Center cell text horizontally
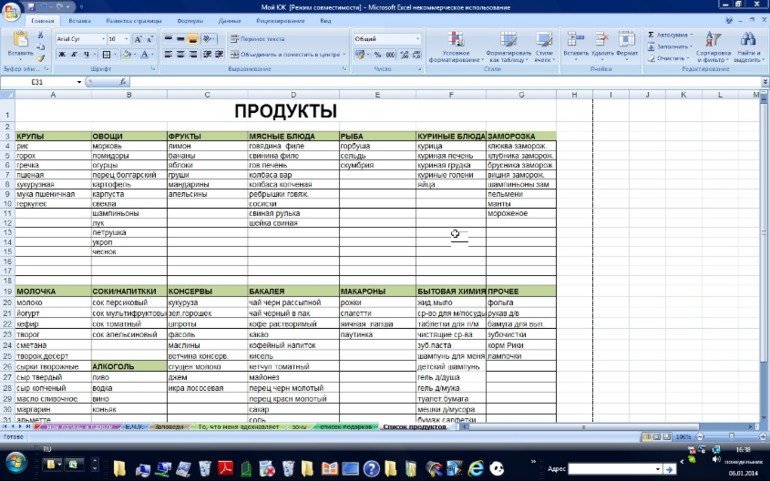Screen dimensions: 770x481 point(181,54)
